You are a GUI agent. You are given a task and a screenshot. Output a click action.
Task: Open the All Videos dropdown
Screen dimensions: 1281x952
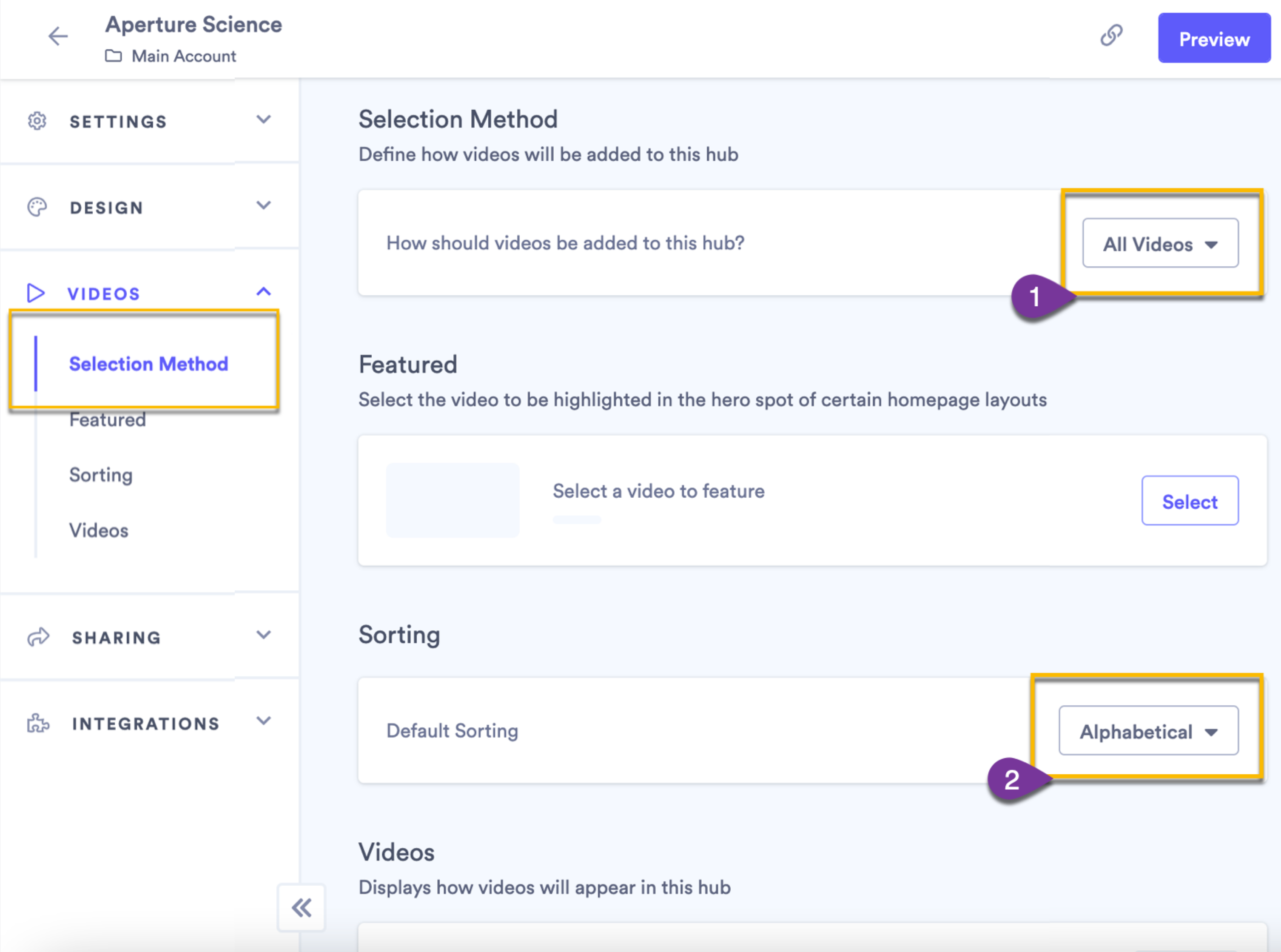pos(1160,243)
